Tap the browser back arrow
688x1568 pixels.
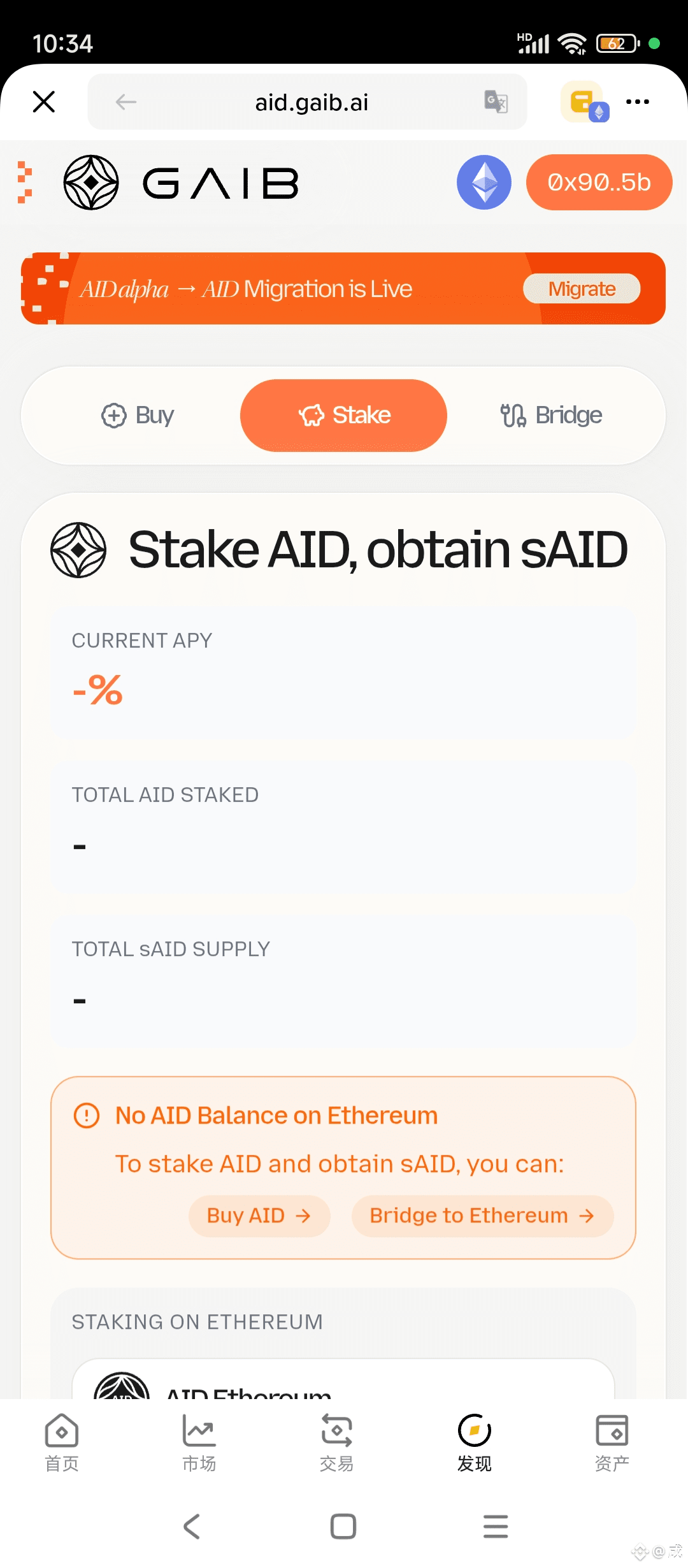[x=126, y=101]
